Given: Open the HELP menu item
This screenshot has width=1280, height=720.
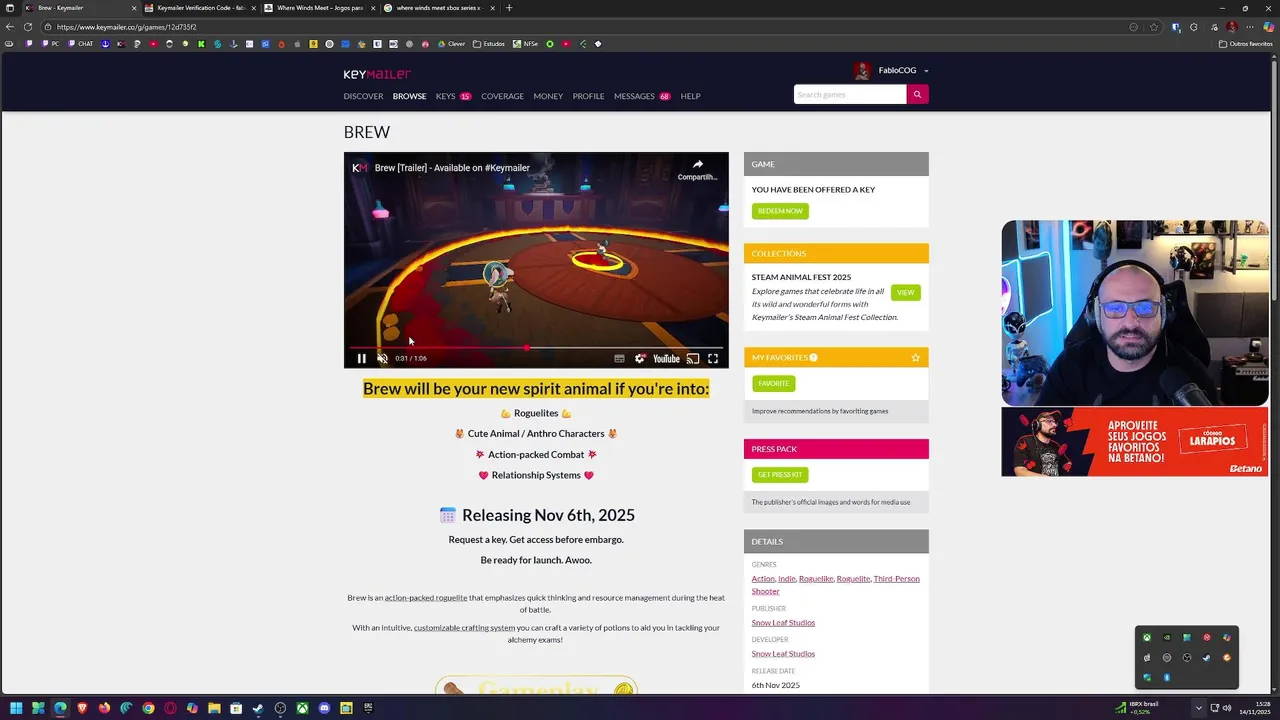Looking at the screenshot, I should pos(690,96).
